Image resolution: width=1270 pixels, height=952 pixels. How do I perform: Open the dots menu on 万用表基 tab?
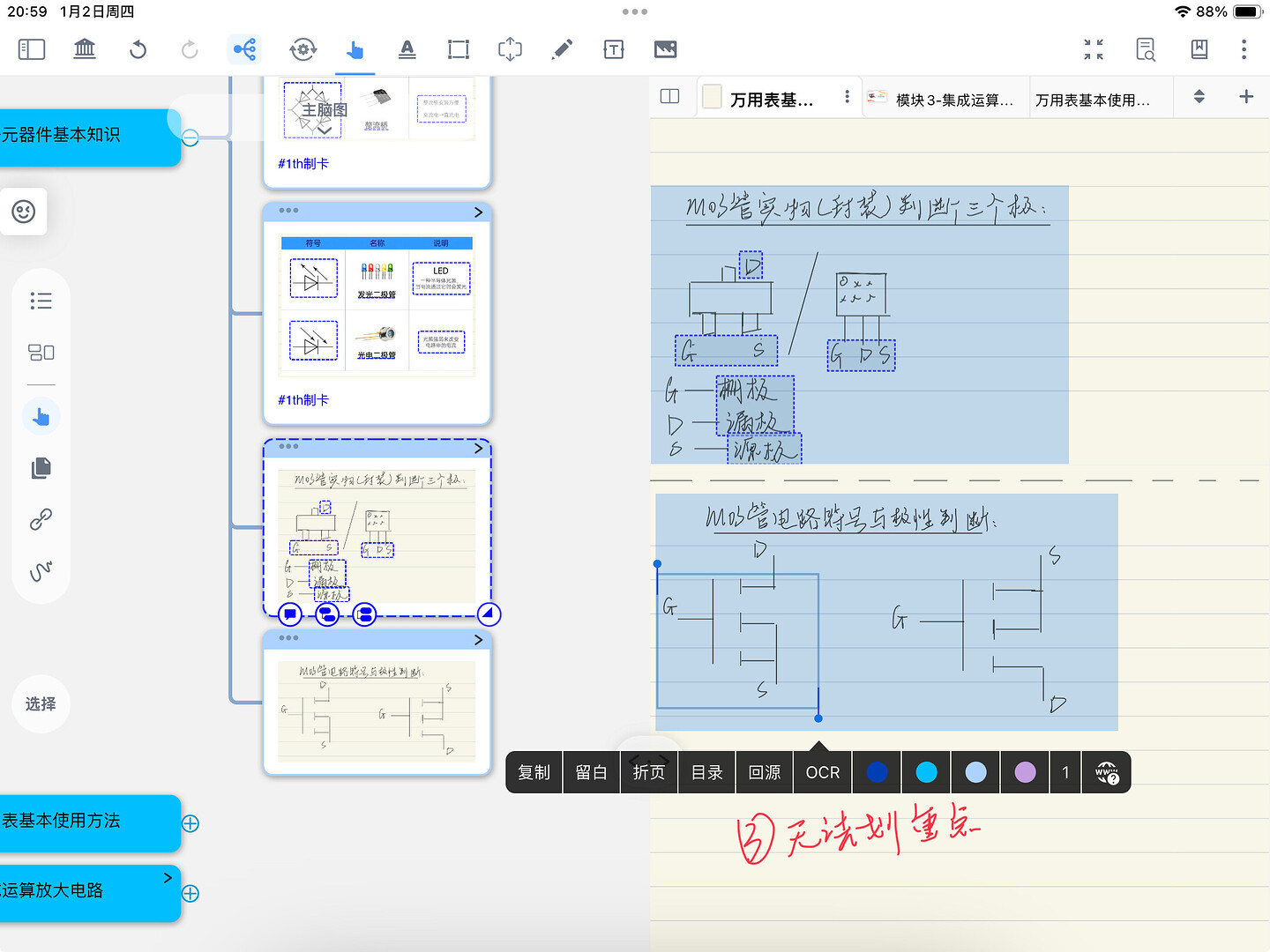tap(847, 97)
